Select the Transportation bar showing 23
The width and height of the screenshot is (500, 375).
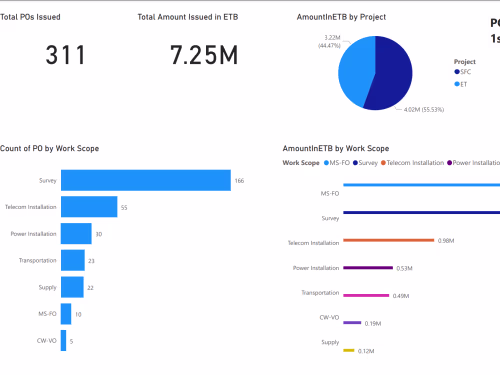[73, 260]
